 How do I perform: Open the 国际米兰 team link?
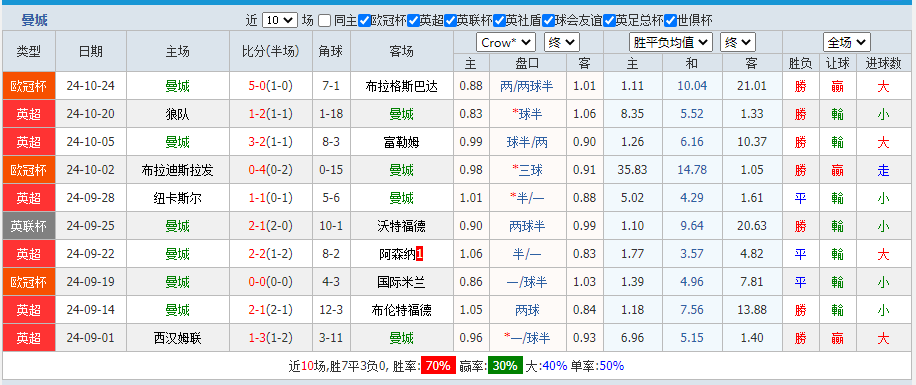click(401, 282)
